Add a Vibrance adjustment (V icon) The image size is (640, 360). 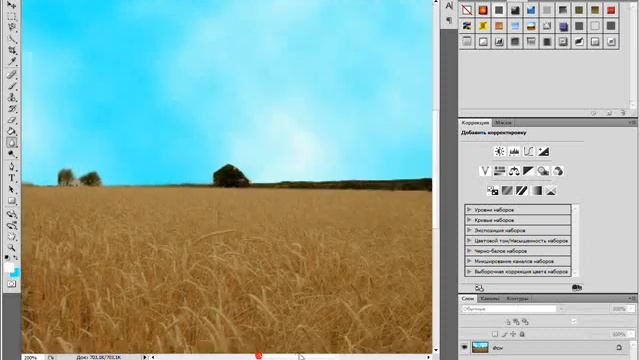click(x=484, y=171)
